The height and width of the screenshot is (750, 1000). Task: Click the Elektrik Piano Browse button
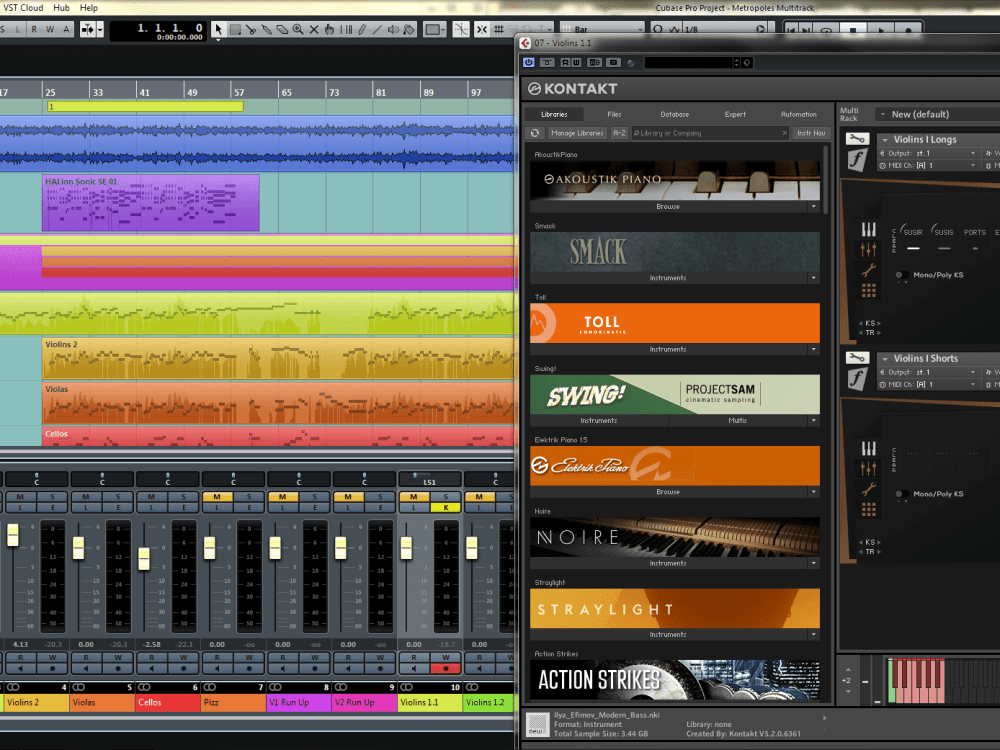(x=668, y=492)
